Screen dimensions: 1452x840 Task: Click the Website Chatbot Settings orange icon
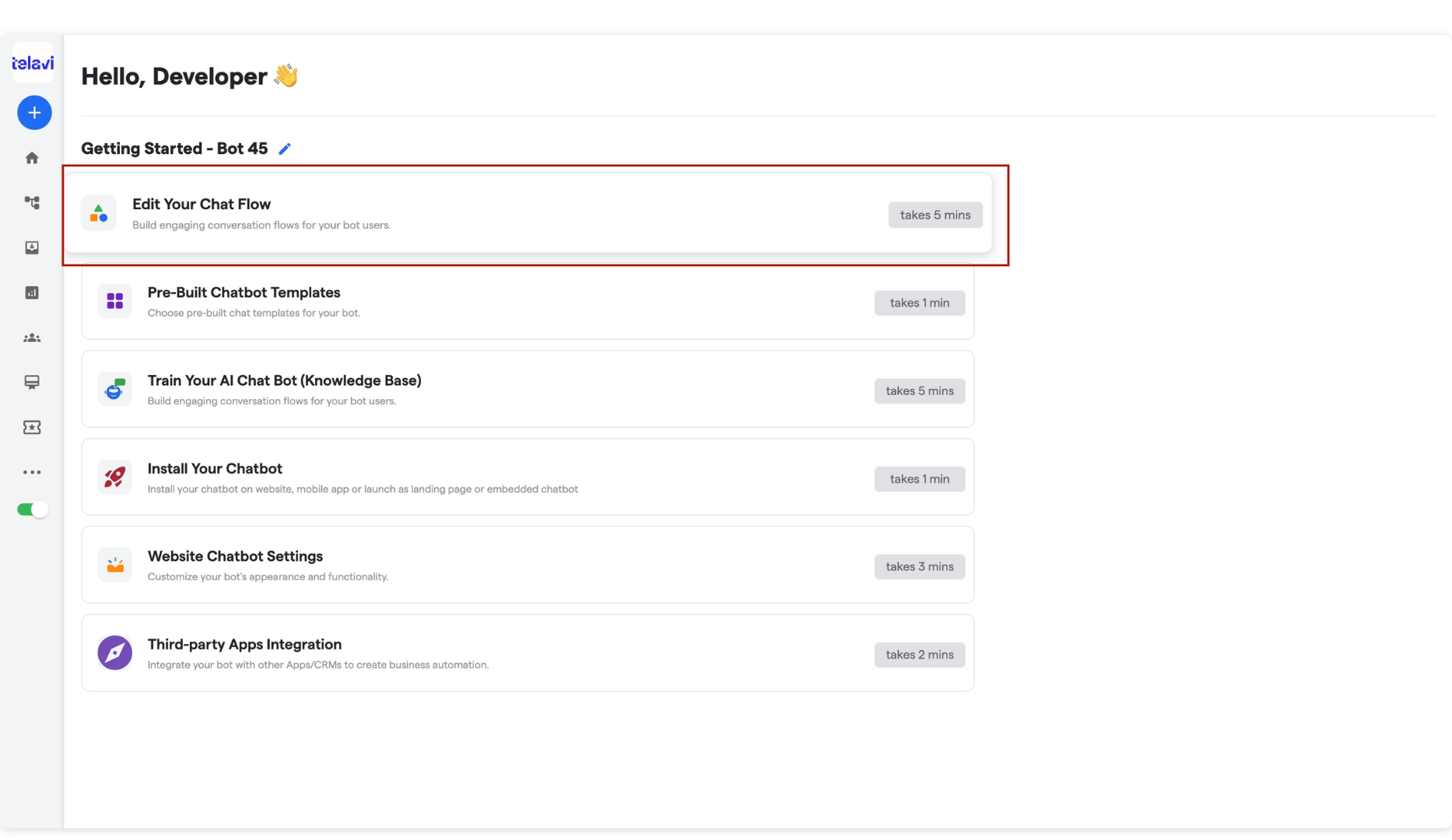pos(115,565)
